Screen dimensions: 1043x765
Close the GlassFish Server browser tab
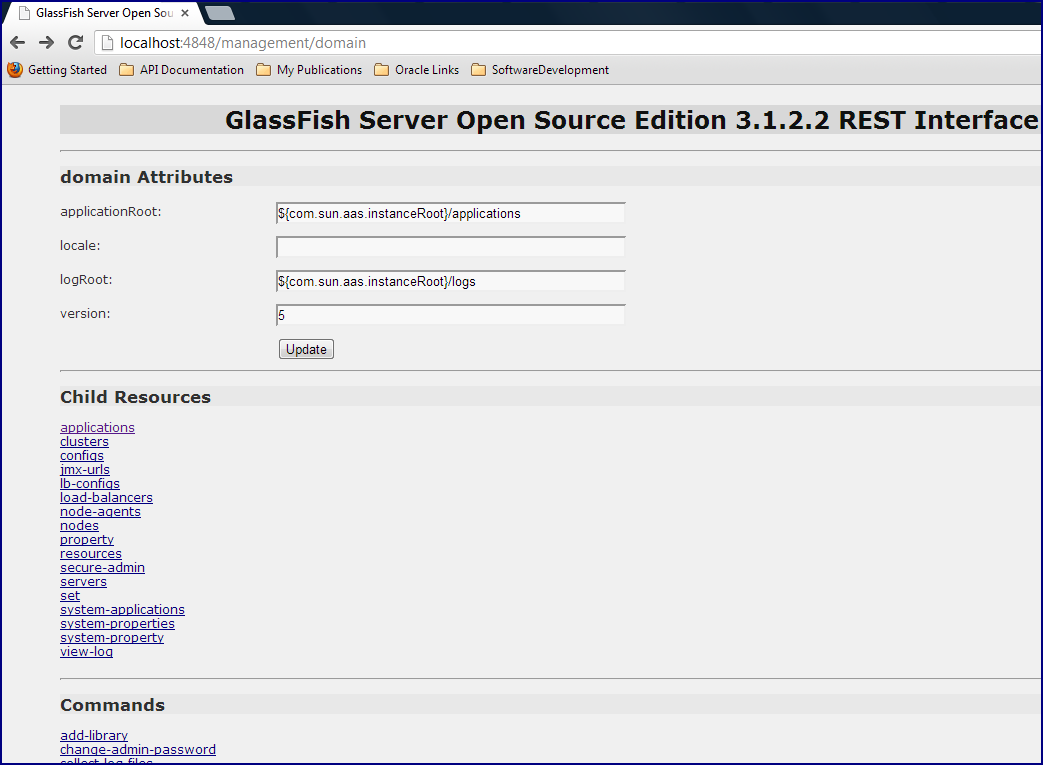(x=185, y=13)
